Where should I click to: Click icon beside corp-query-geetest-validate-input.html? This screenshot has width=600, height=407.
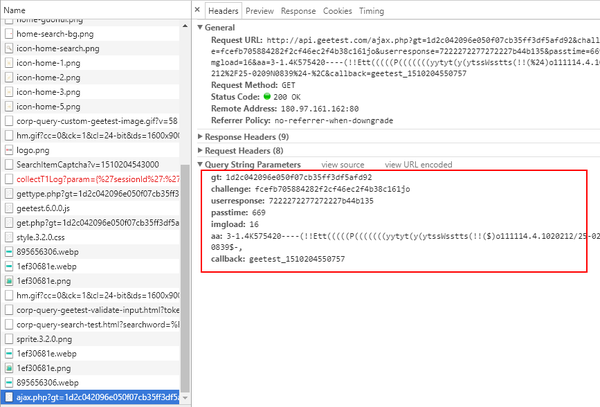(x=9, y=310)
